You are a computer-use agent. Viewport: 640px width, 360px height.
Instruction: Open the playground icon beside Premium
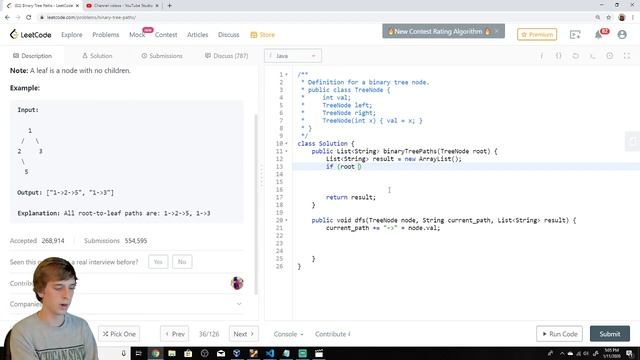(575, 35)
